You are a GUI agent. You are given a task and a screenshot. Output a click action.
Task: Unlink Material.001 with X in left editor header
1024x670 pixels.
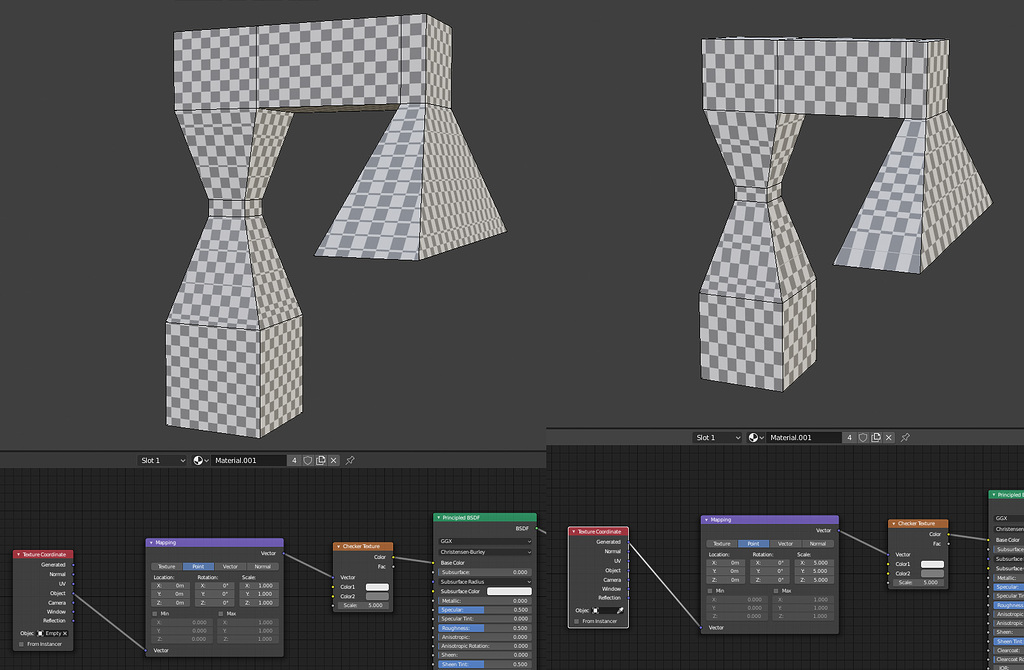pos(334,460)
